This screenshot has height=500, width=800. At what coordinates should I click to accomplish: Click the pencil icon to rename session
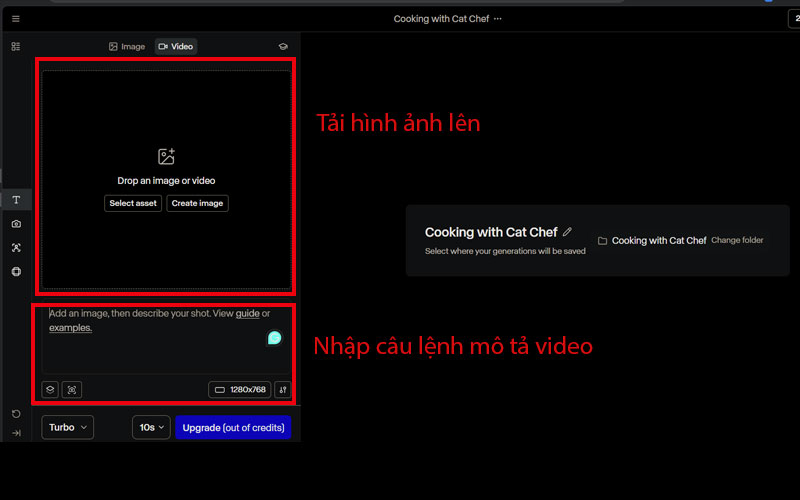[x=568, y=232]
